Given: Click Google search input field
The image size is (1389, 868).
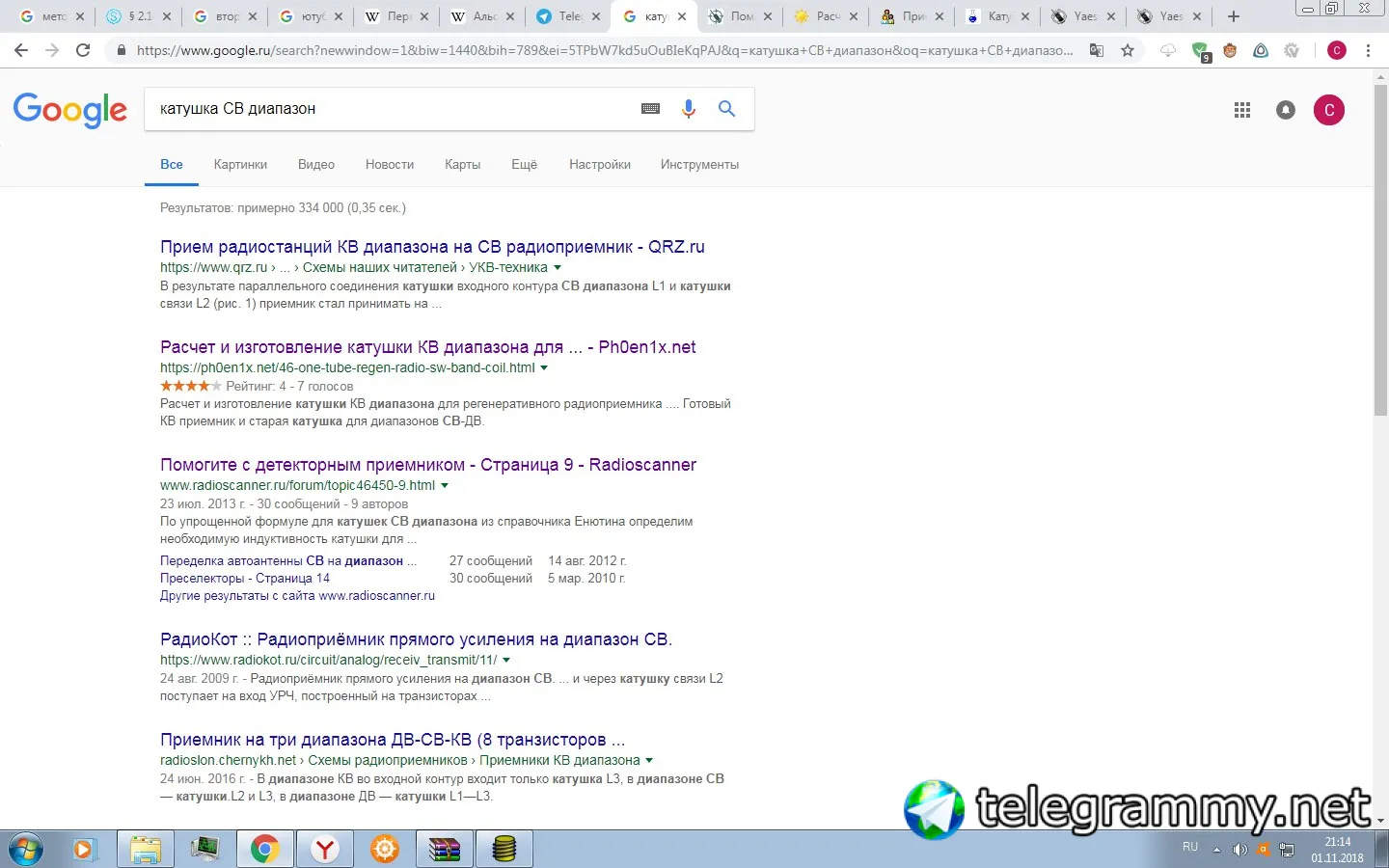Looking at the screenshot, I should point(391,109).
